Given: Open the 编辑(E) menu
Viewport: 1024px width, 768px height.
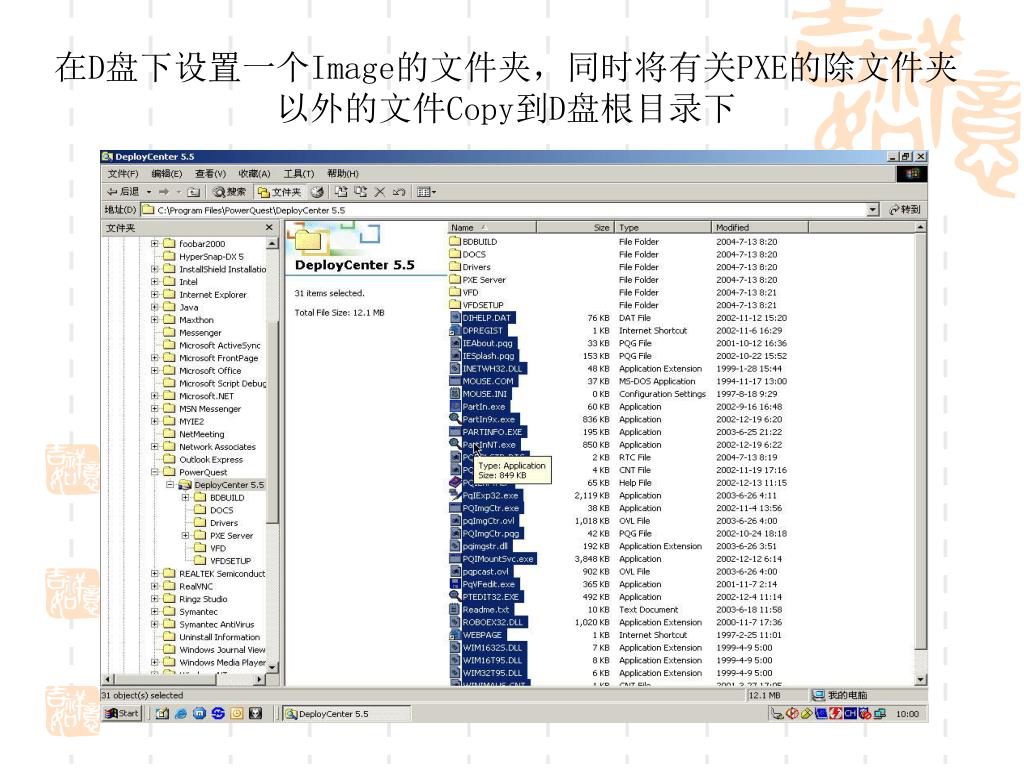Looking at the screenshot, I should click(x=167, y=174).
